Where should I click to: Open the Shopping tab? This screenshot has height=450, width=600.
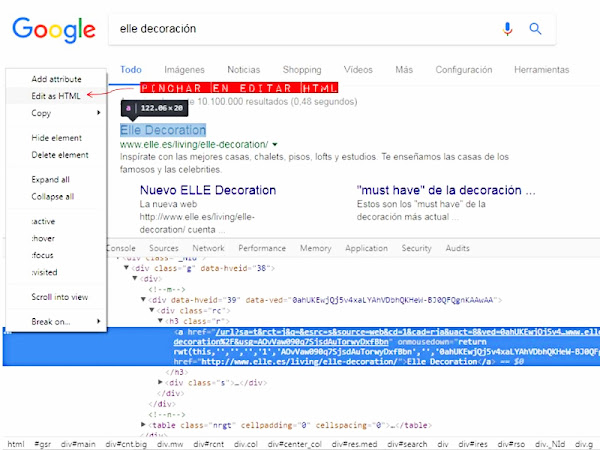click(x=302, y=70)
